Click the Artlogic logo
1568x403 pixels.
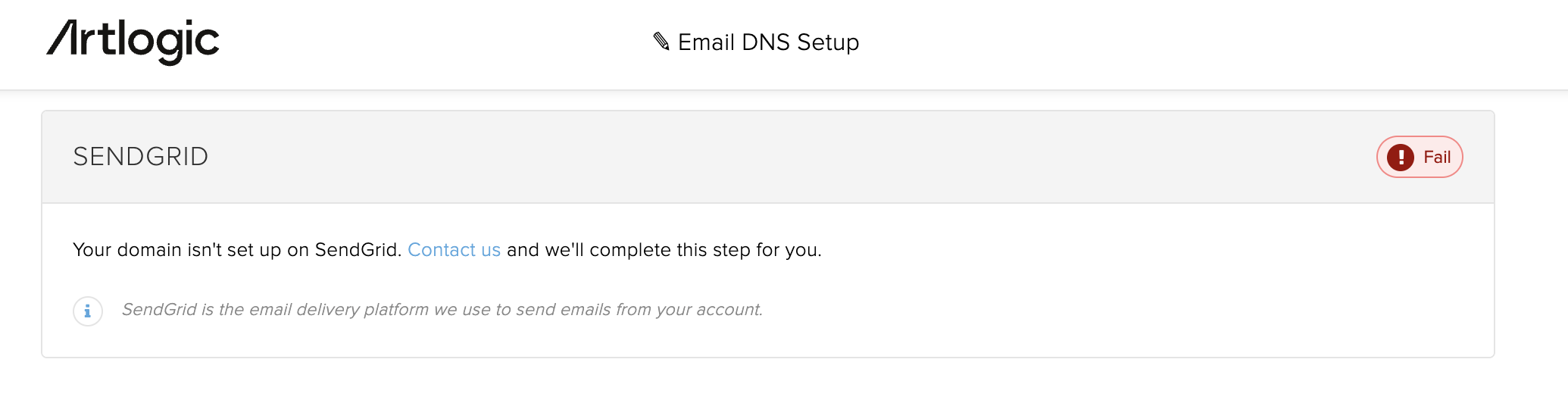(x=133, y=42)
